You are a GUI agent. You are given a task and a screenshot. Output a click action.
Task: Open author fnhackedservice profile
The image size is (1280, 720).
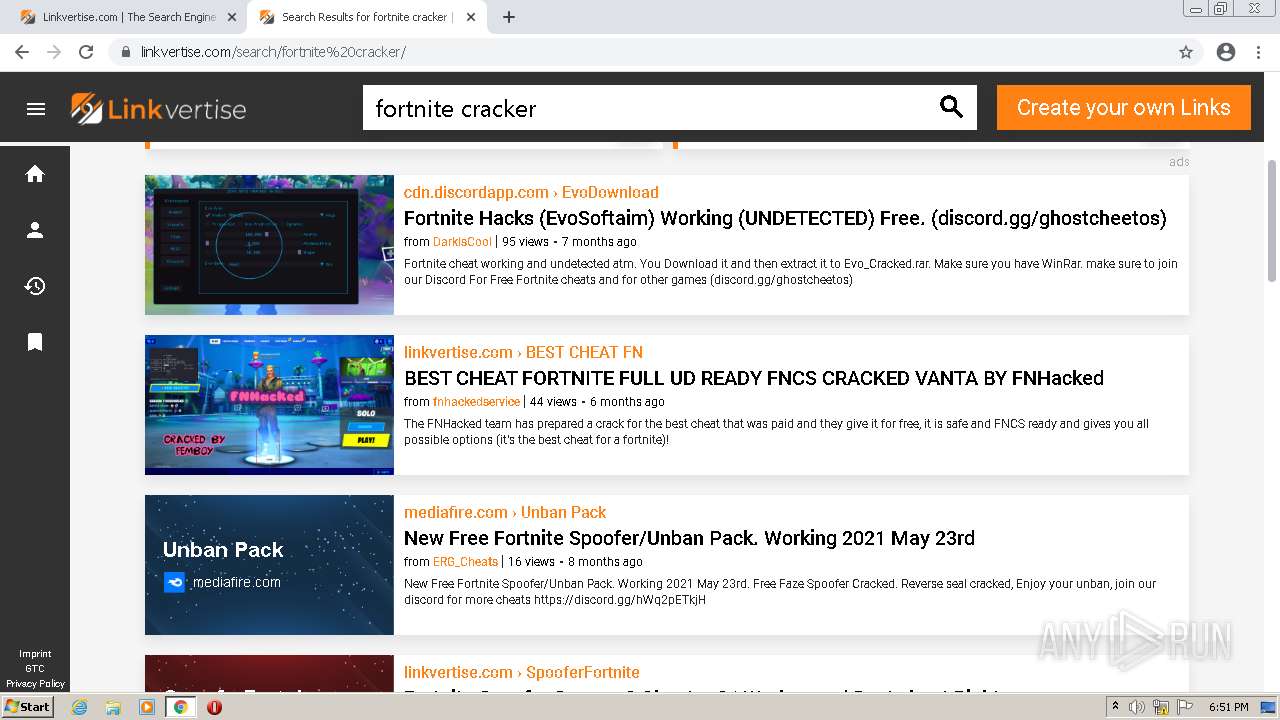point(476,402)
